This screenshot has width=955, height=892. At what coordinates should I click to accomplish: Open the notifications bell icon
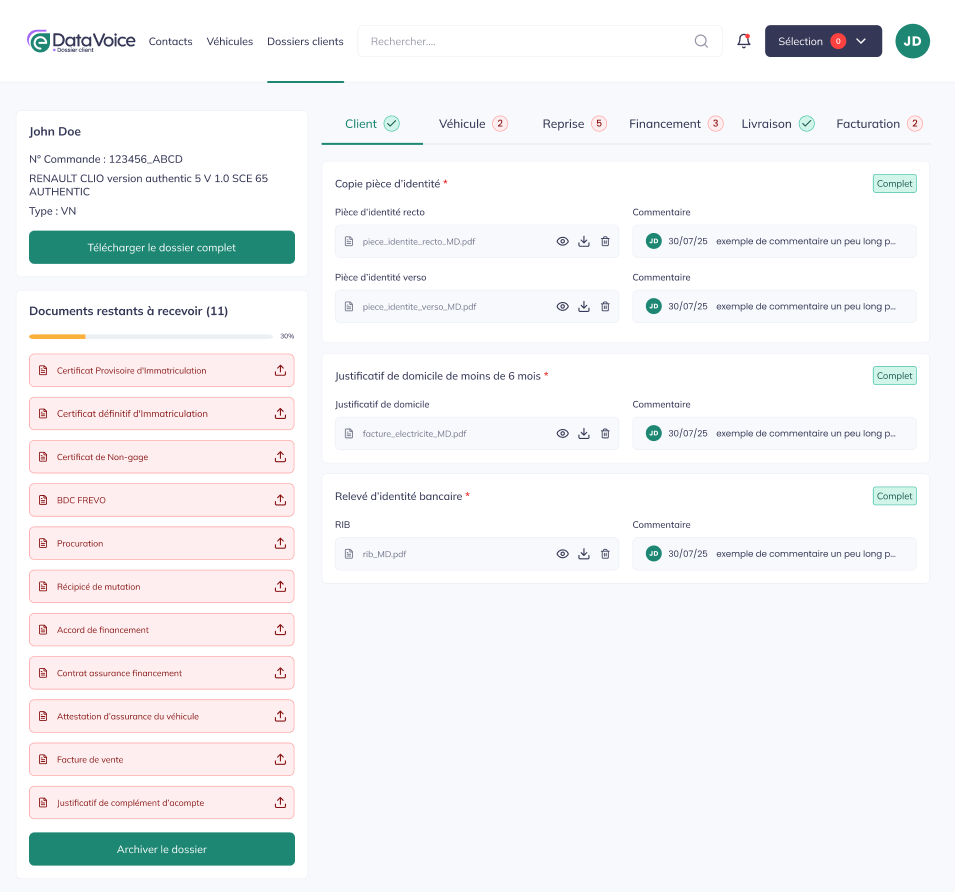743,41
